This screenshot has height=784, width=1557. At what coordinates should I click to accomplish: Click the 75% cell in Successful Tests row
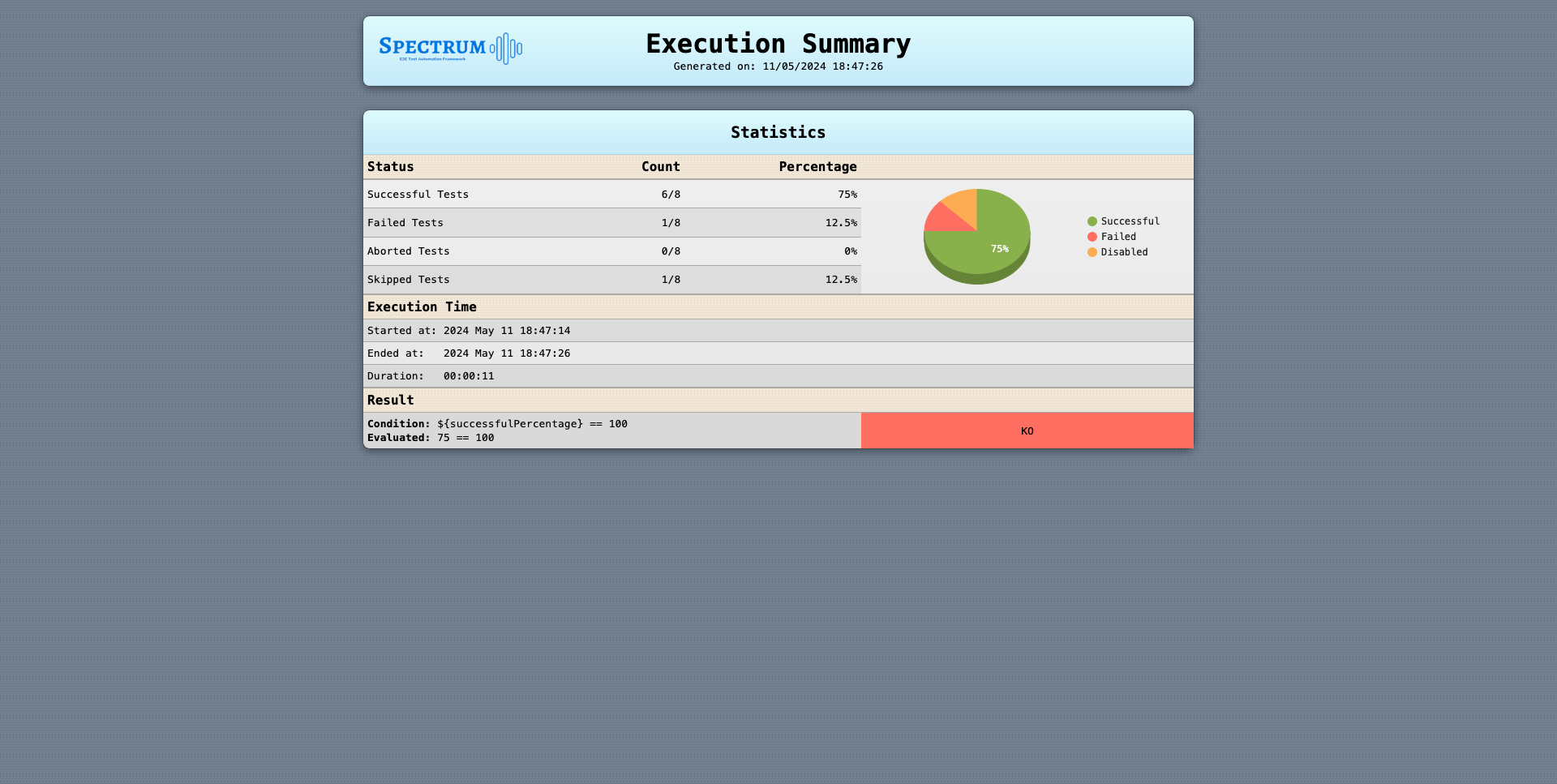(847, 195)
